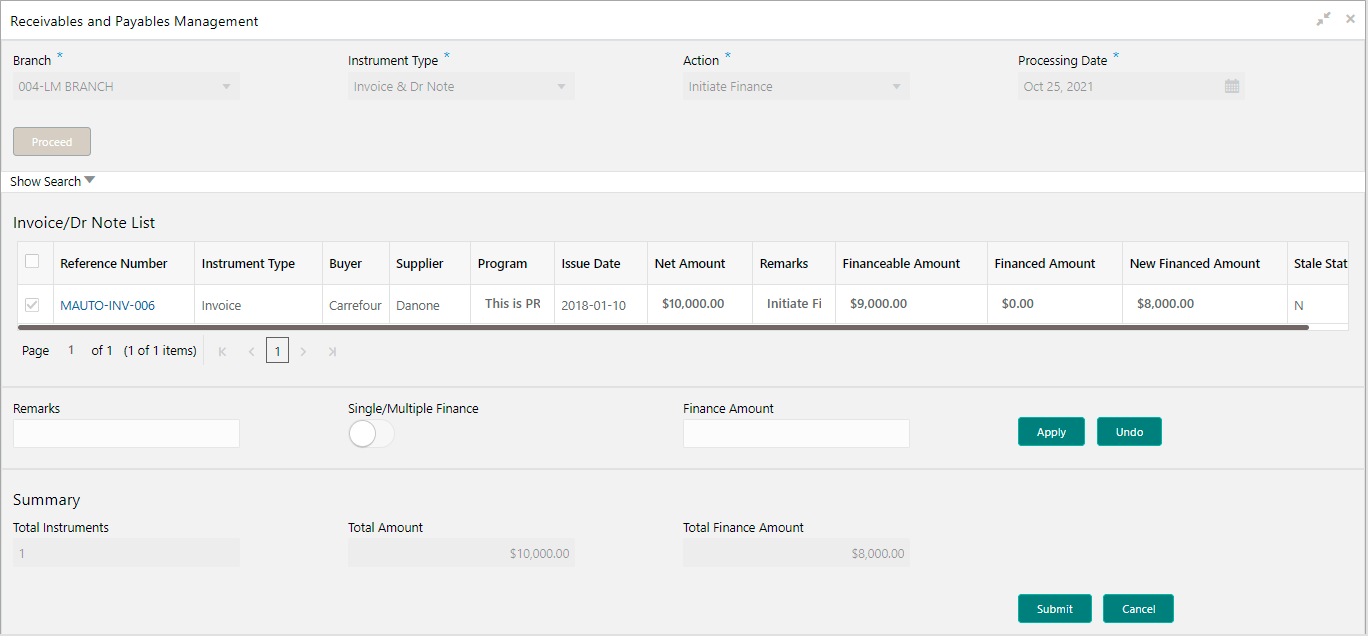Open the Processing Date calendar icon
The image size is (1368, 636).
(1232, 86)
